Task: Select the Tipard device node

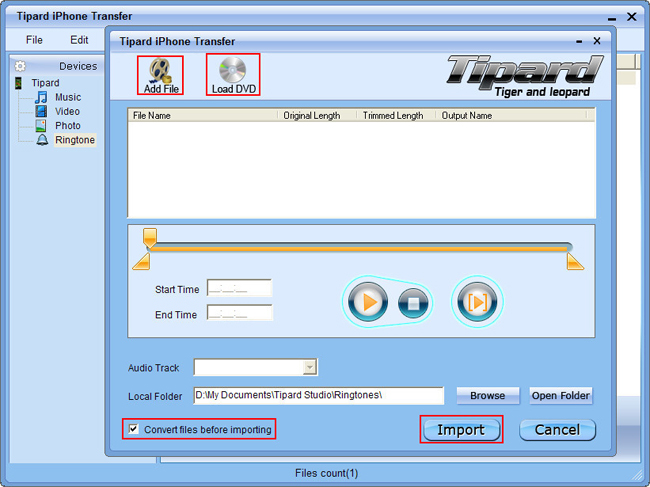Action: [45, 83]
